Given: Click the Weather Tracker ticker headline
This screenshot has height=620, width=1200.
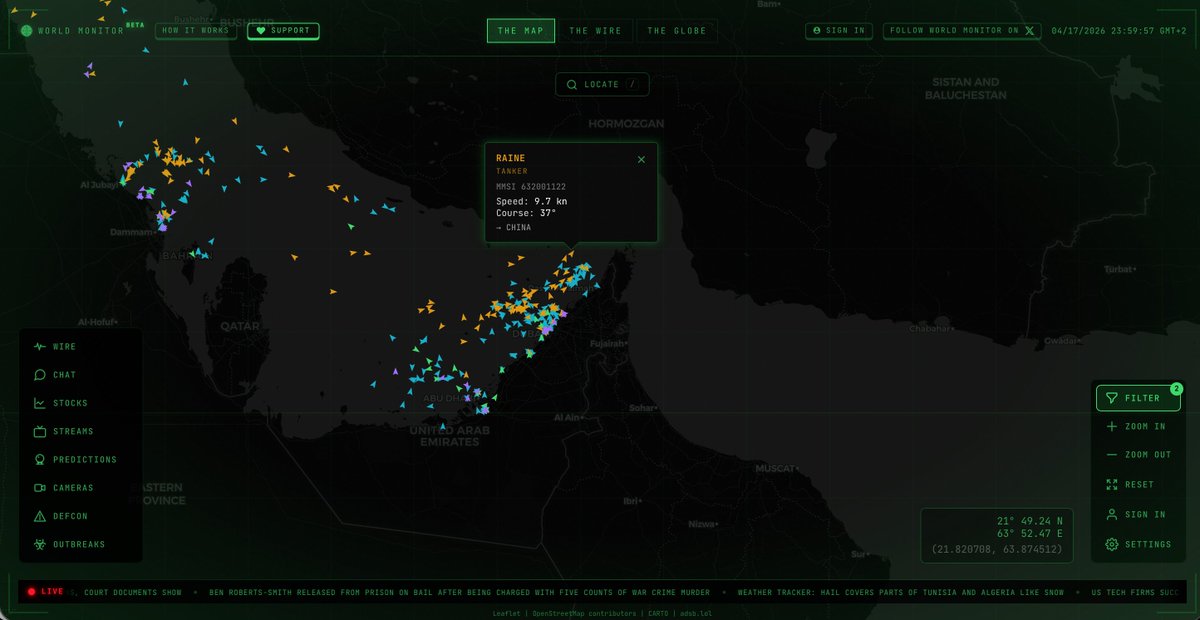Looking at the screenshot, I should [901, 592].
